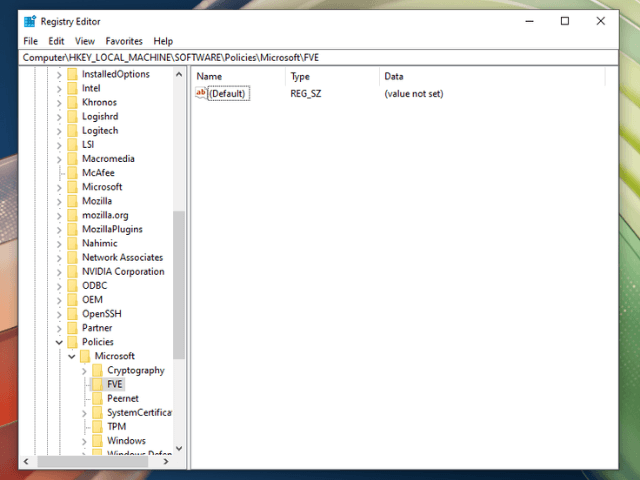Select the SystemCertificates key label
The image size is (640, 480).
139,413
